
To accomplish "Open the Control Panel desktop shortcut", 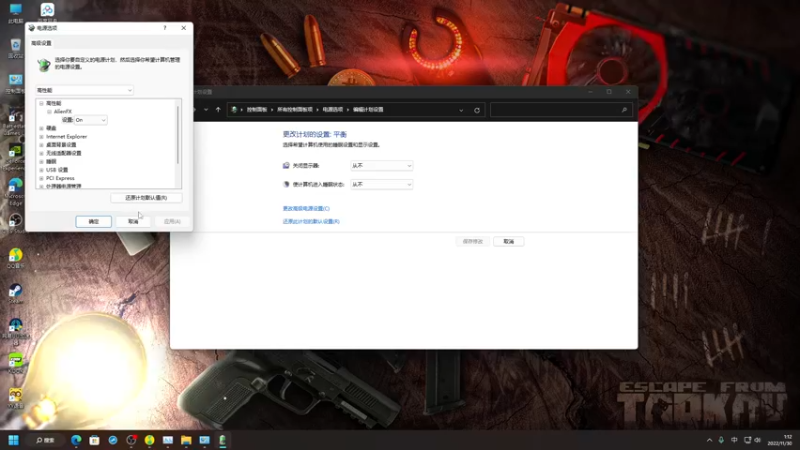I will 15,83.
